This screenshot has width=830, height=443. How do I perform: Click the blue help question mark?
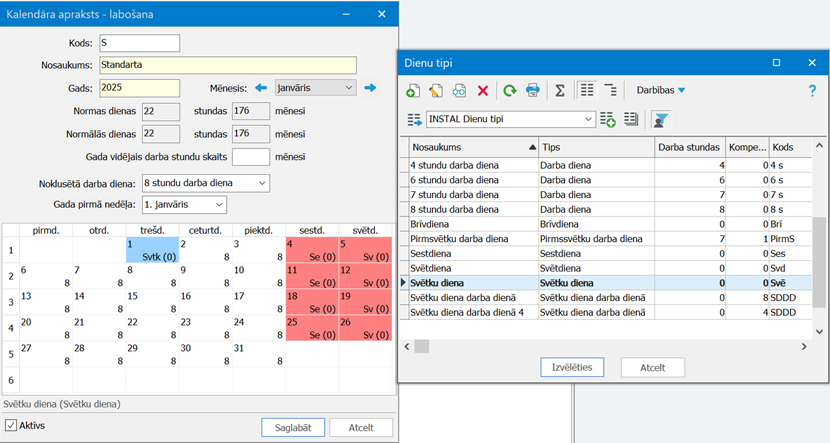(812, 90)
